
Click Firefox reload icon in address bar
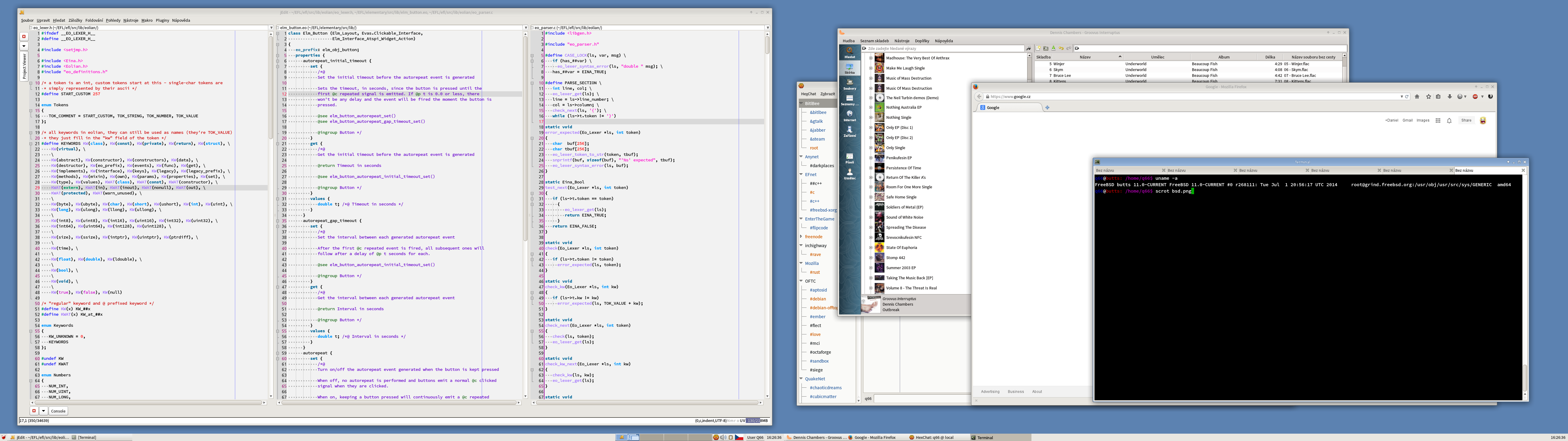tap(1407, 96)
